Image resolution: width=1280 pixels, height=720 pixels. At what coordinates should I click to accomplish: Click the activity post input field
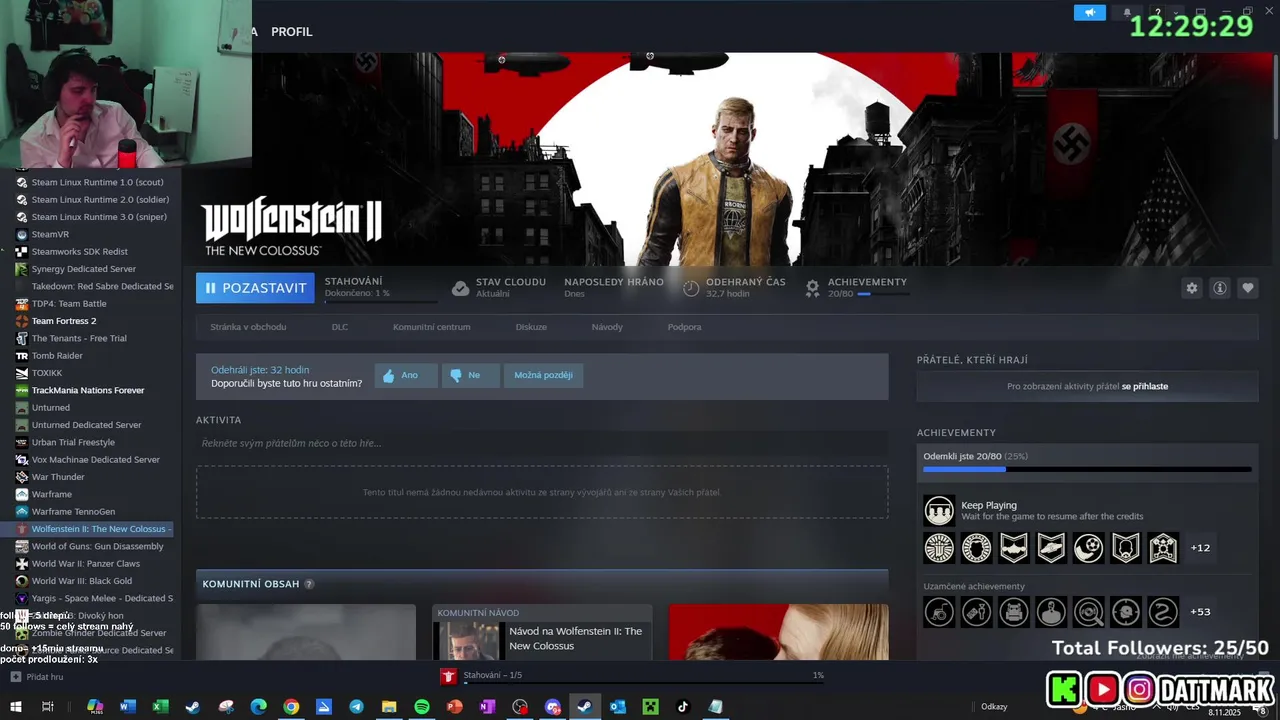542,443
